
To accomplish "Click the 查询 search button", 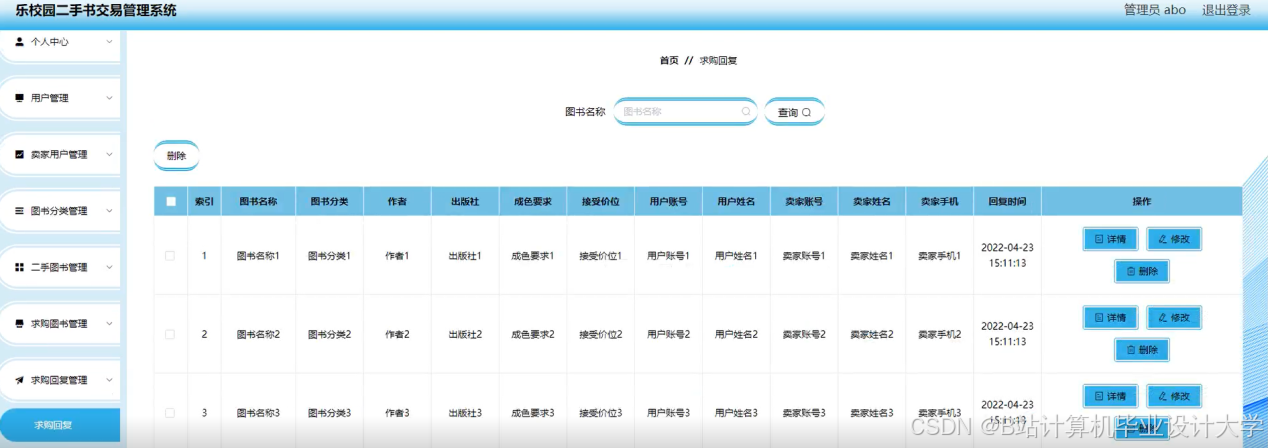I will [x=795, y=112].
